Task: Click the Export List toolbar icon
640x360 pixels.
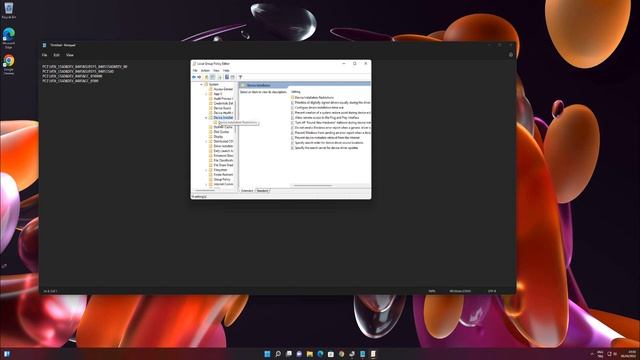Action: [220, 77]
